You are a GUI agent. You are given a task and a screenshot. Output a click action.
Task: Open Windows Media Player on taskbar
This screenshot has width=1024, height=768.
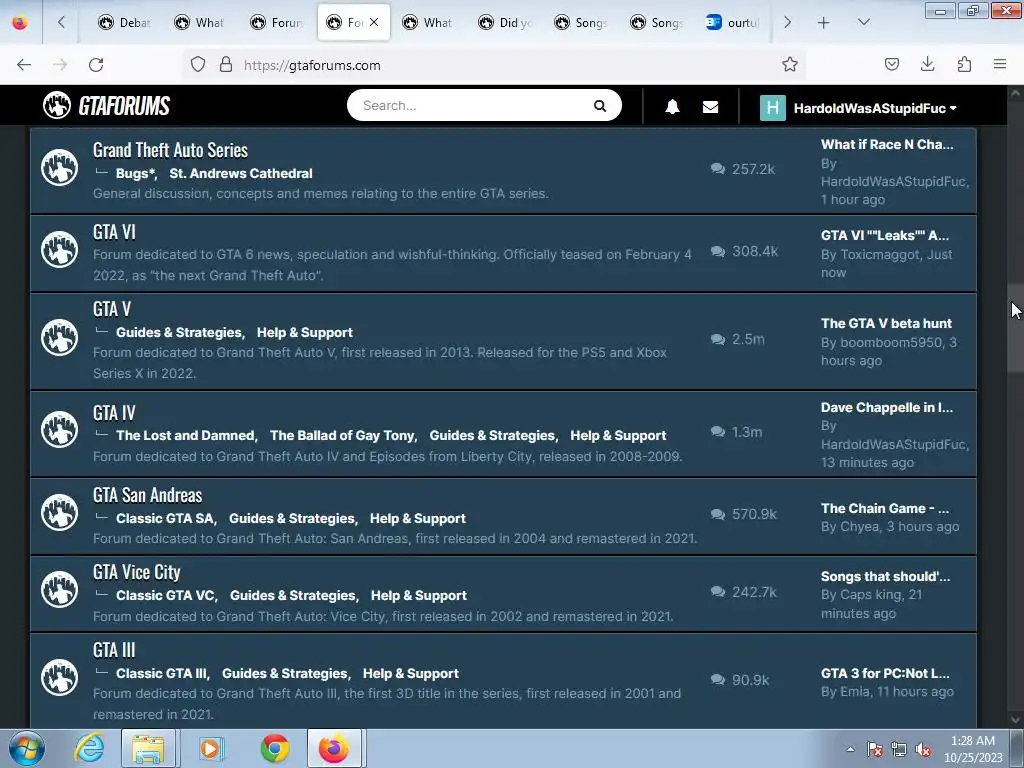211,748
